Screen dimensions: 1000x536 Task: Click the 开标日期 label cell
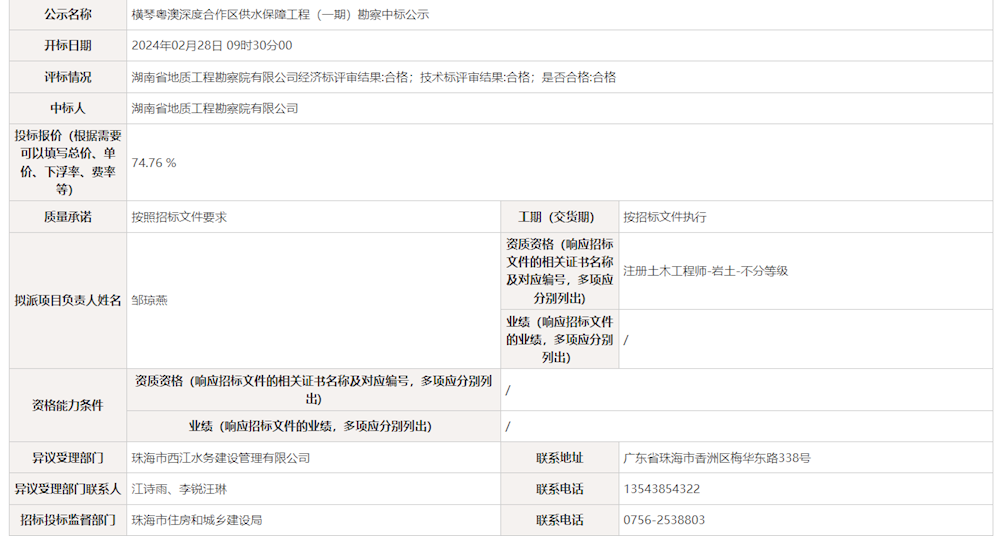point(68,46)
